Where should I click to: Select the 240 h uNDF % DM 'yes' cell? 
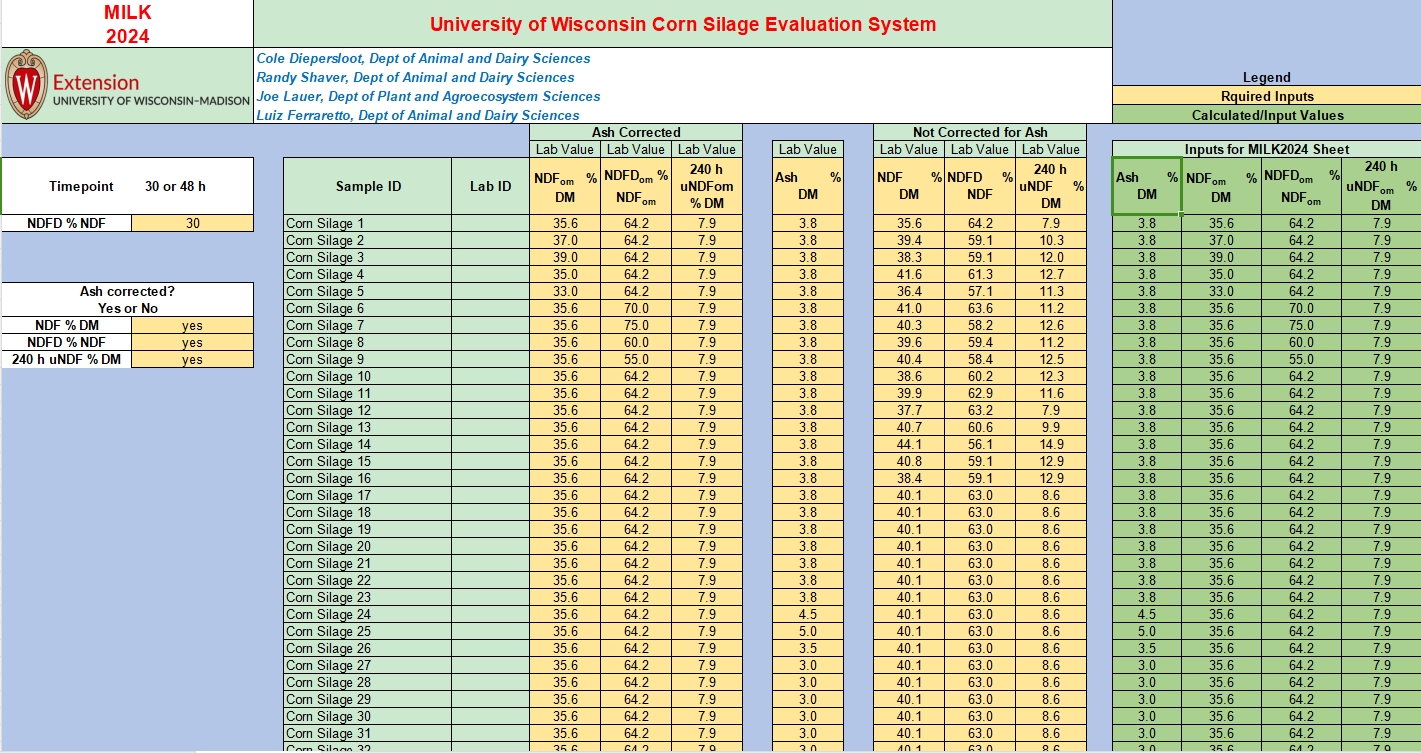[x=192, y=359]
